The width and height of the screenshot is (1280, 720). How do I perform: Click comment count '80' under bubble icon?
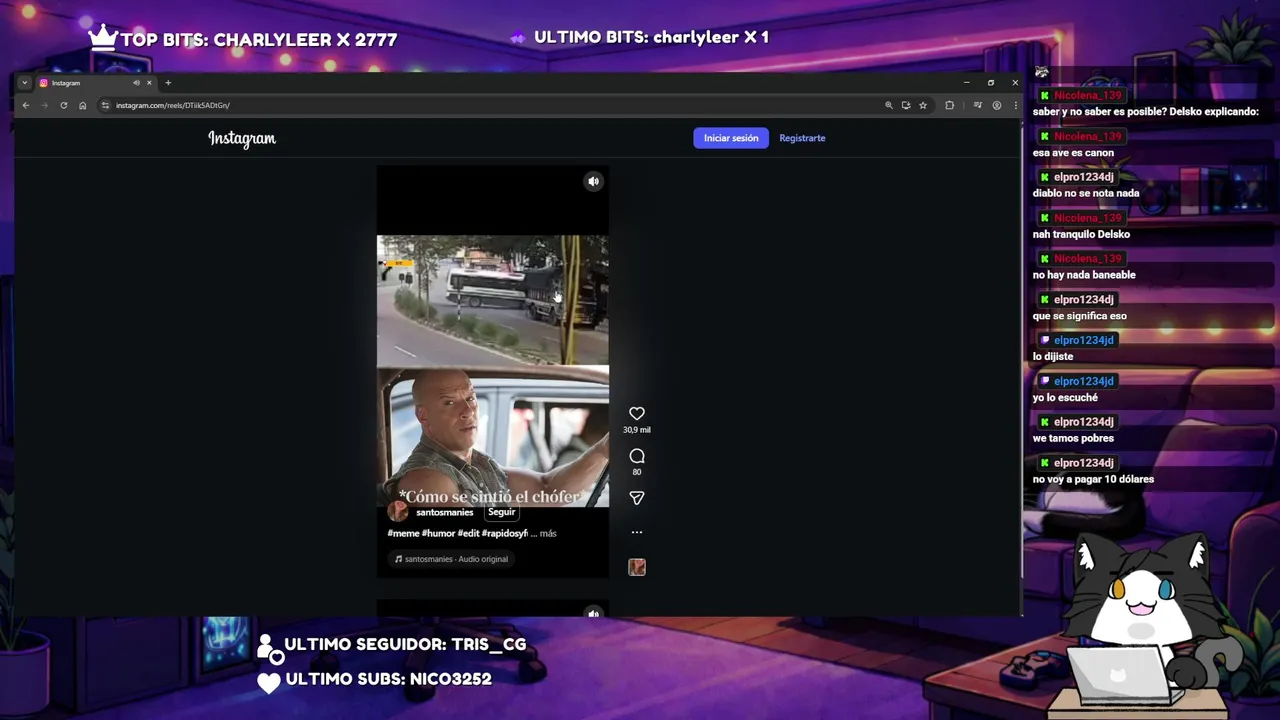[637, 472]
